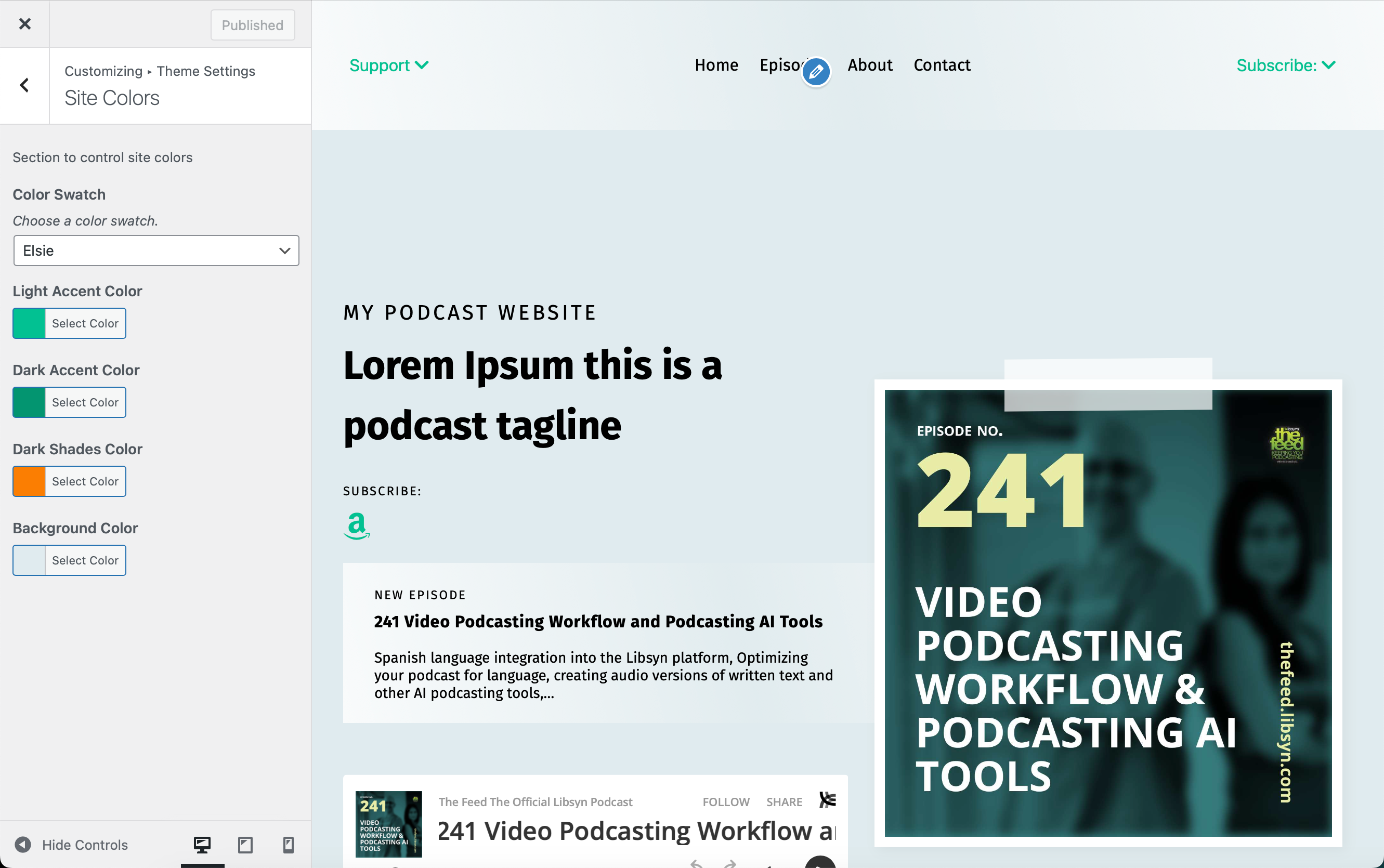Image resolution: width=1384 pixels, height=868 pixels.
Task: Click the episode 241 cover artwork image
Action: click(1108, 612)
